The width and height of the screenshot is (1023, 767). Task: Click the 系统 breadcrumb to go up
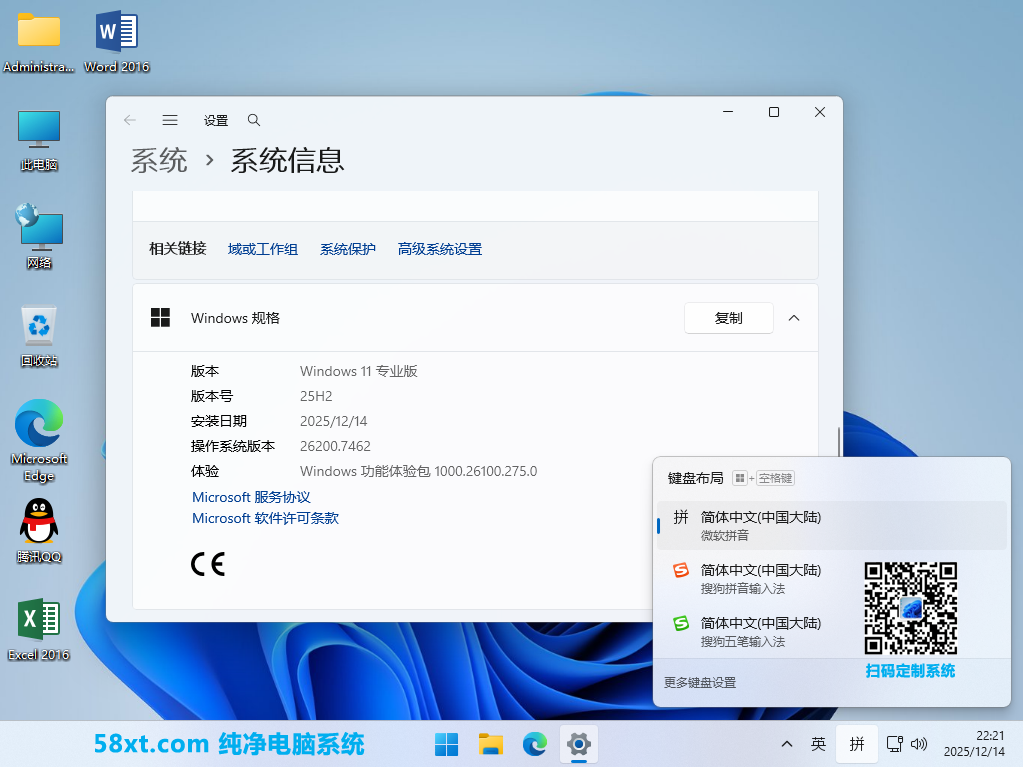[159, 160]
